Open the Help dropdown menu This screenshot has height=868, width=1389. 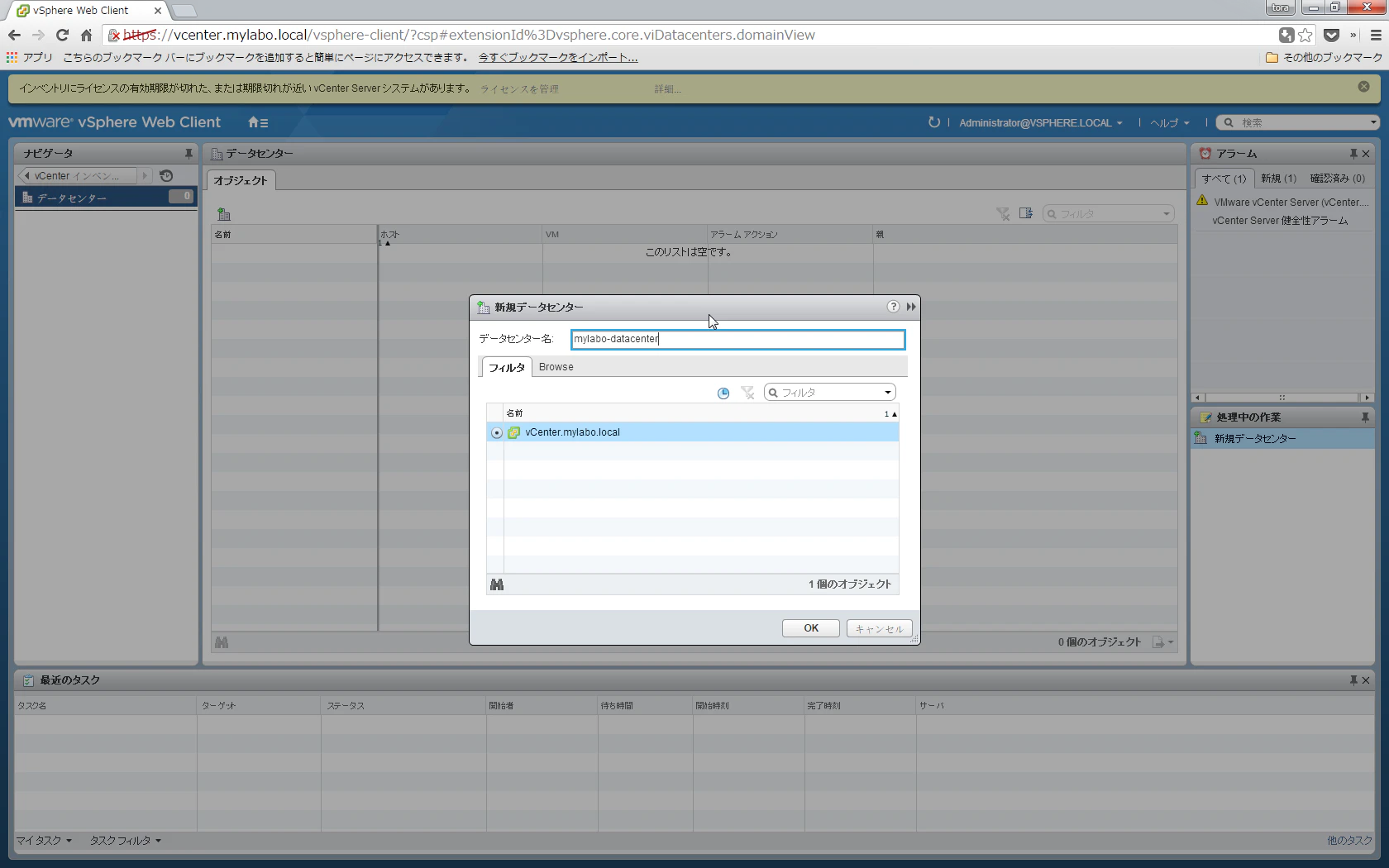[x=1170, y=122]
